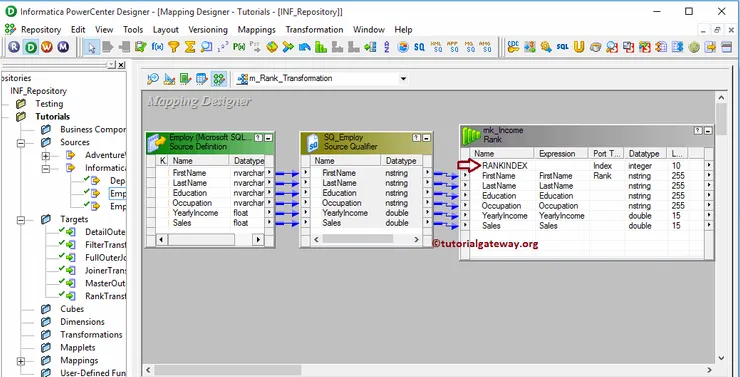Select the Cubes node in navigator
This screenshot has width=740, height=377.
[72, 309]
